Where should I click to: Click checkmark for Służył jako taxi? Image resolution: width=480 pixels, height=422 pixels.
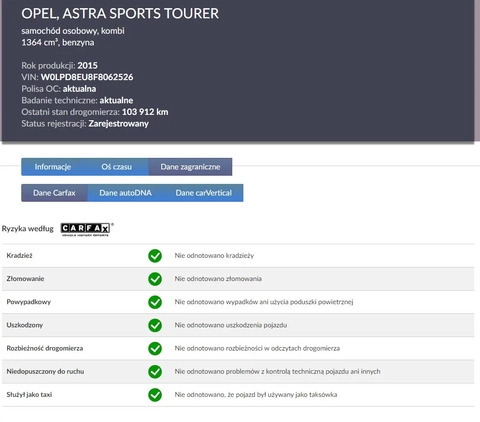155,395
